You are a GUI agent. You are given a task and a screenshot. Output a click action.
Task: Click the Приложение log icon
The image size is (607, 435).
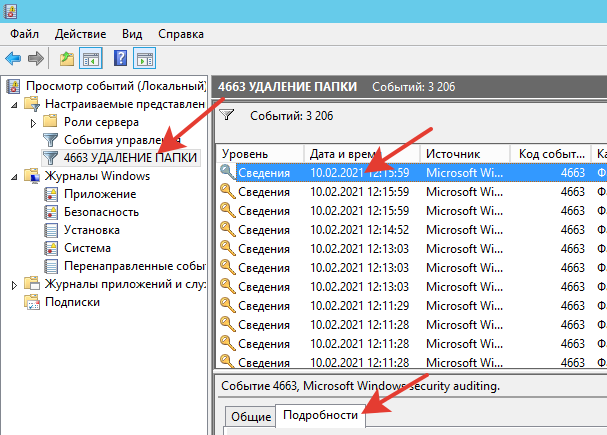coord(51,194)
